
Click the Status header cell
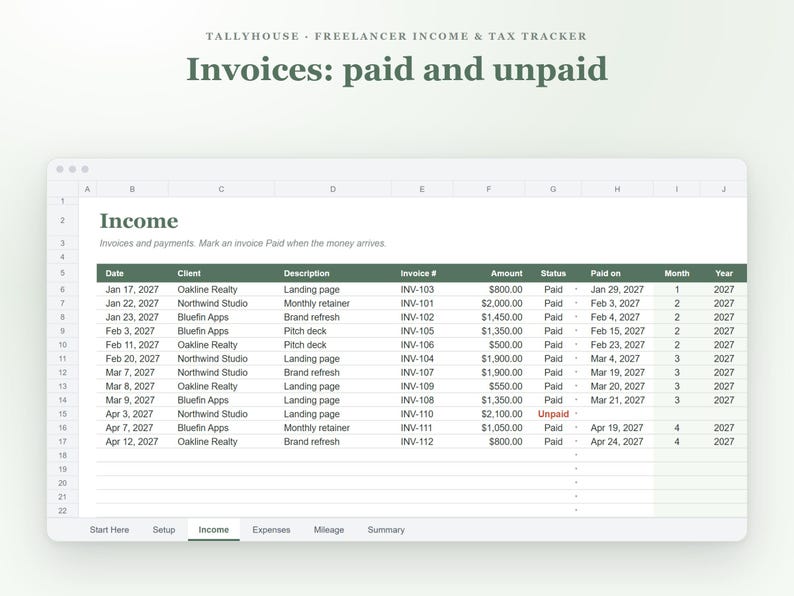(x=553, y=273)
